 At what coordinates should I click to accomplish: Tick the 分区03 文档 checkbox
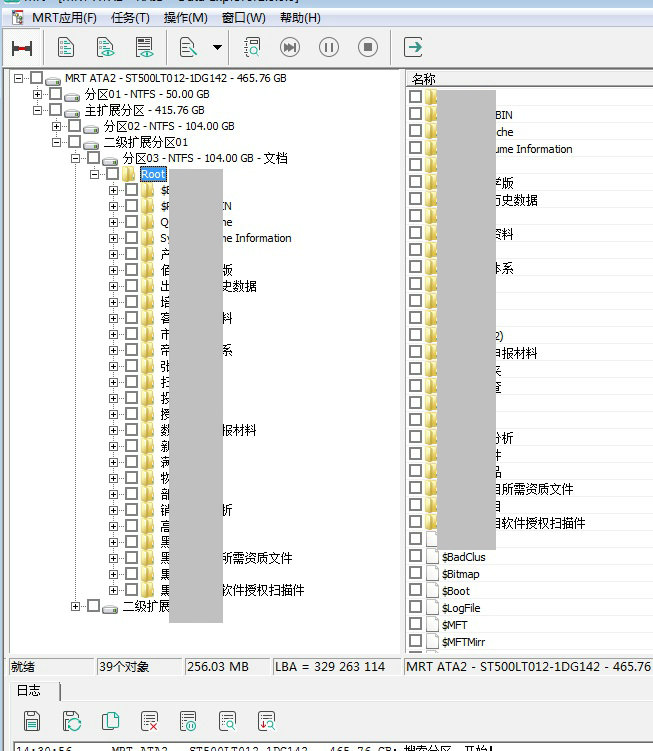click(94, 158)
